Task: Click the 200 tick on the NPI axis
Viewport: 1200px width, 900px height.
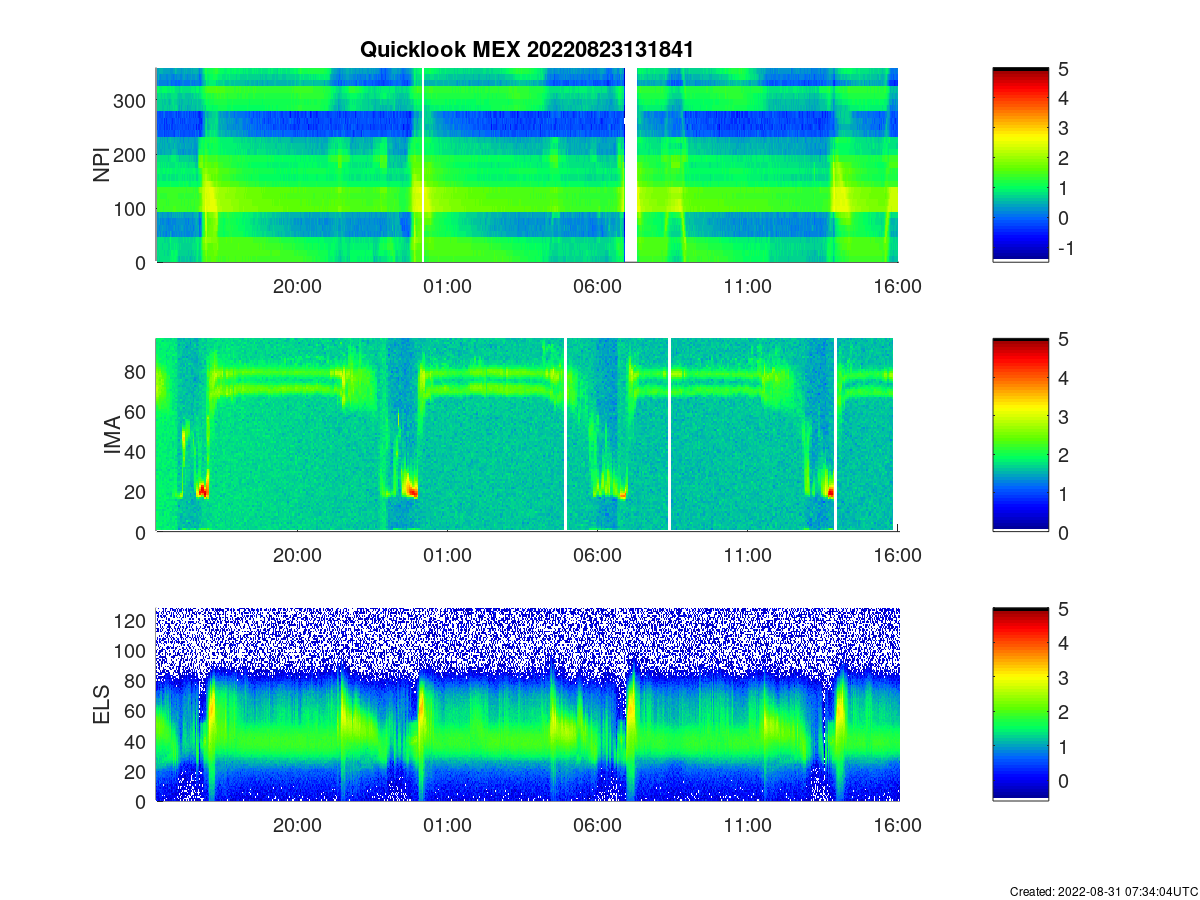Action: (x=132, y=155)
